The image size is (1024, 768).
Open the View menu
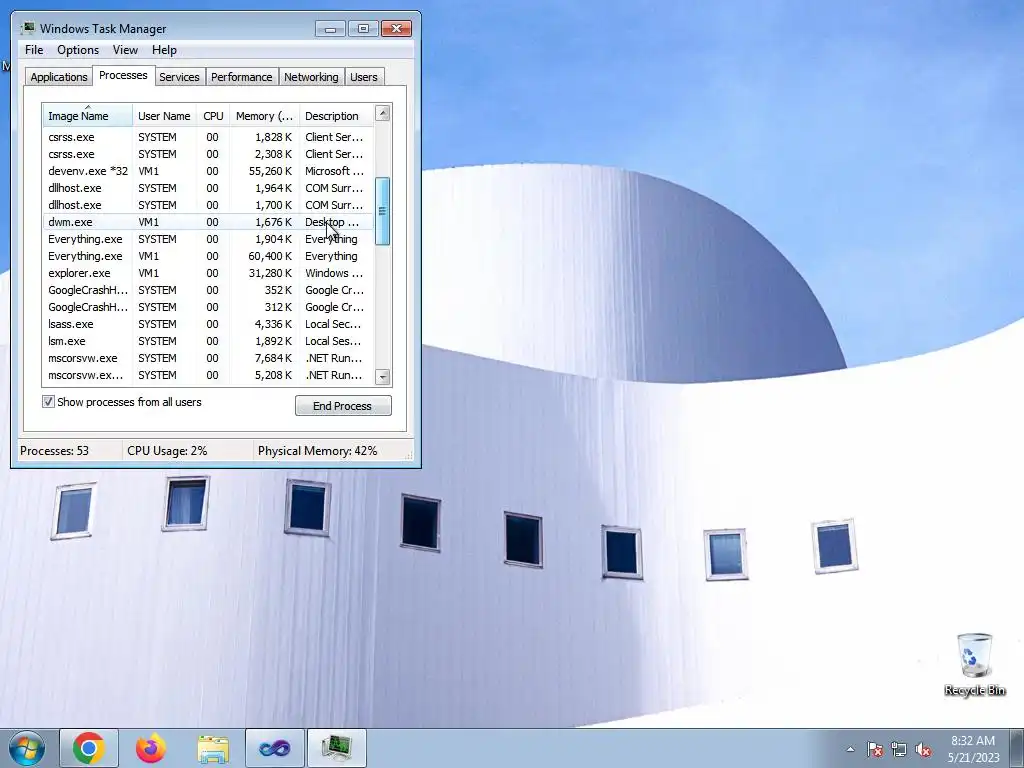[x=125, y=50]
